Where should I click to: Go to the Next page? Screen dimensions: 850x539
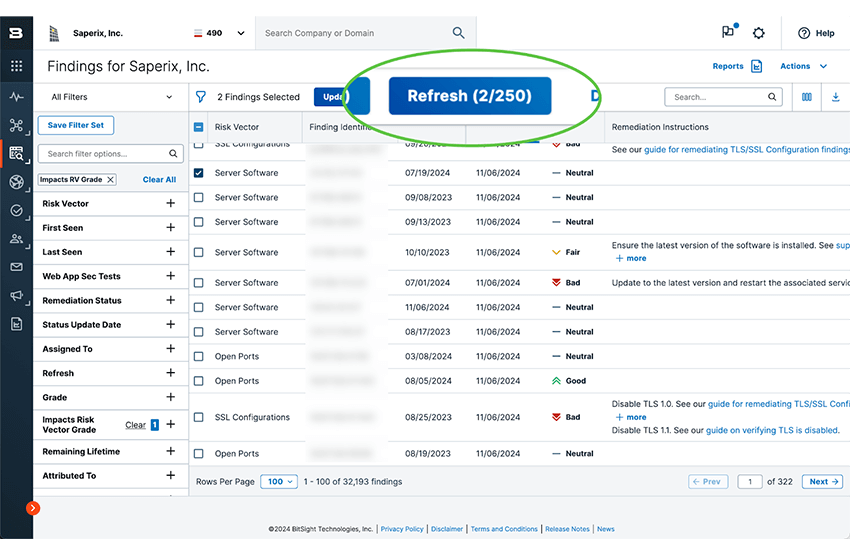pyautogui.click(x=822, y=482)
